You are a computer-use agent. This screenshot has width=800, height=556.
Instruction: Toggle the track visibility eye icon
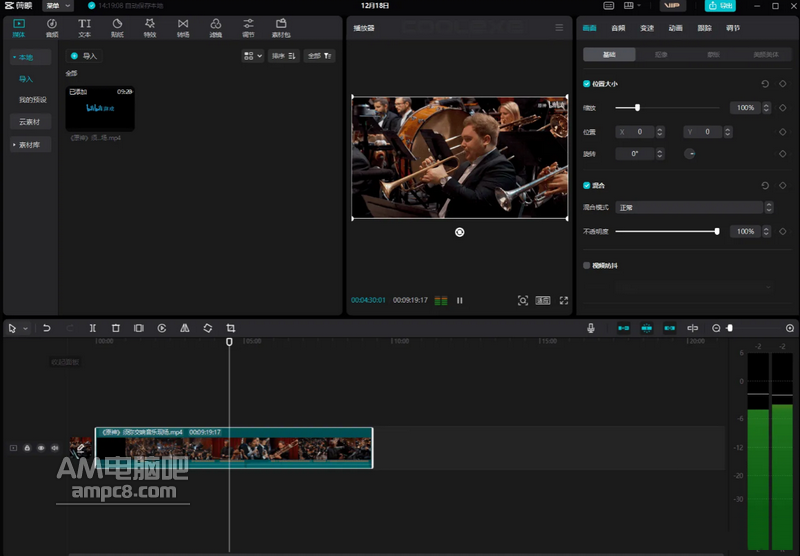tap(41, 448)
